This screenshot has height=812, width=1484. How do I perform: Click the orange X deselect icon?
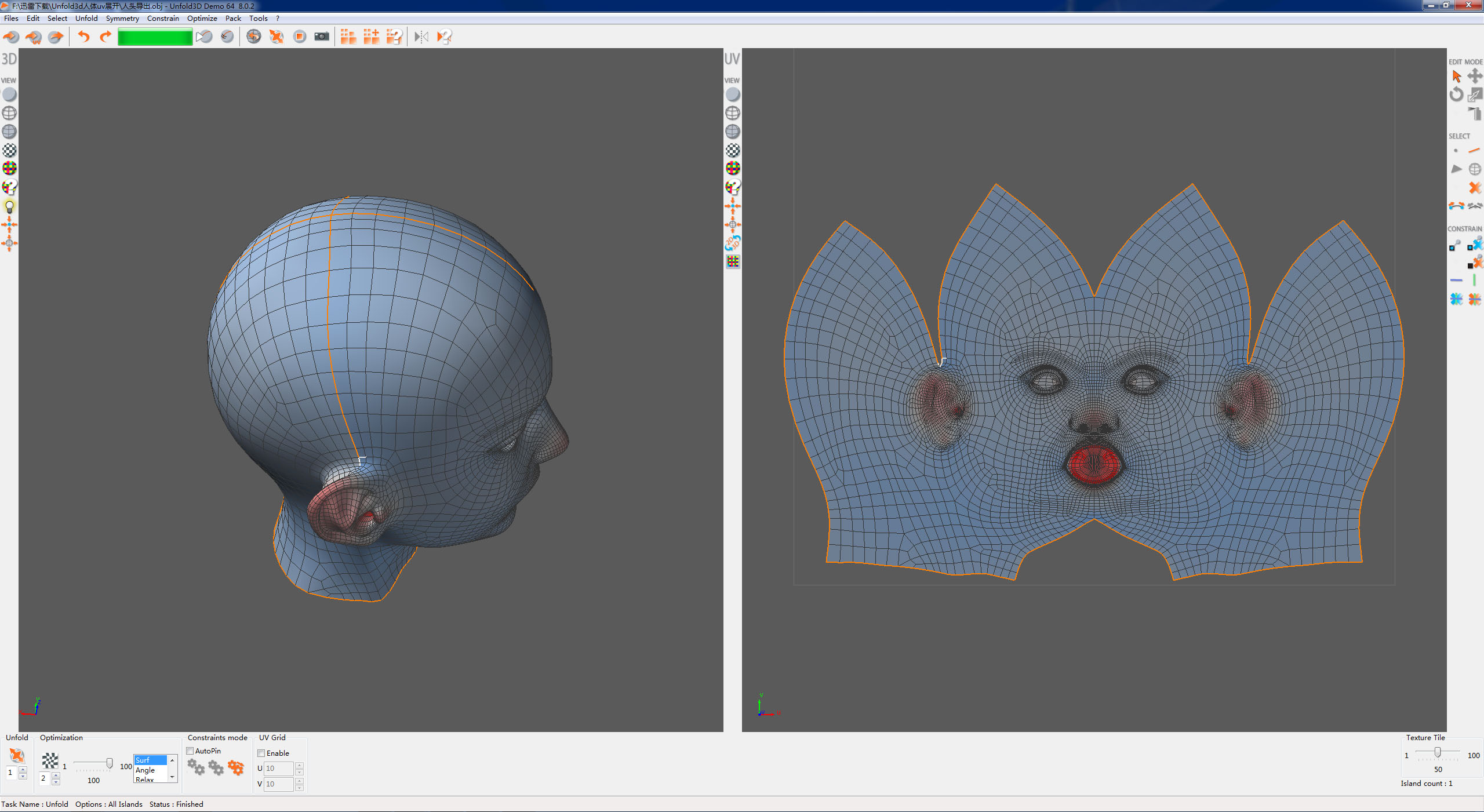coord(1475,188)
